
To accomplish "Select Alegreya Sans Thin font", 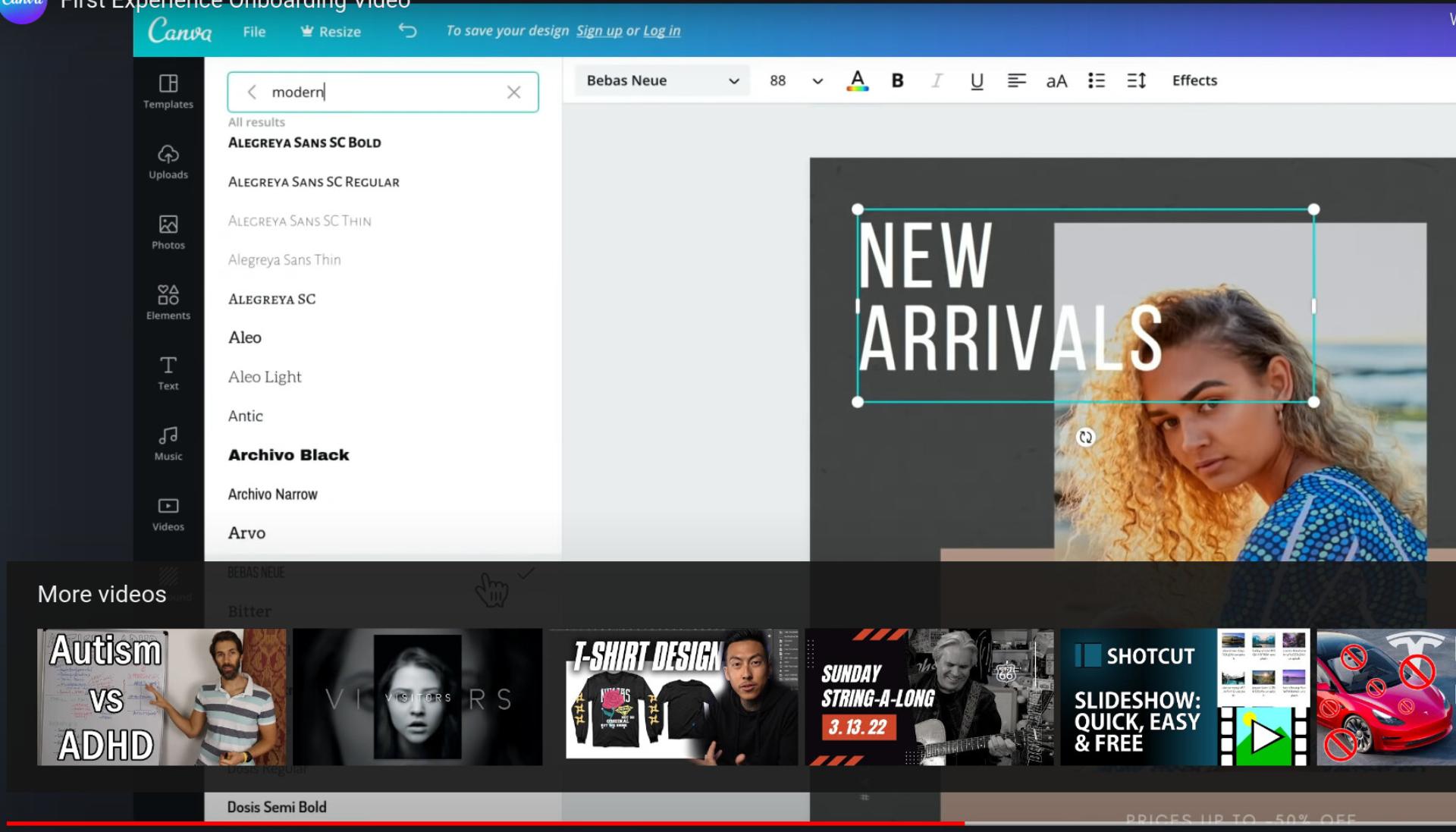I will click(x=284, y=260).
